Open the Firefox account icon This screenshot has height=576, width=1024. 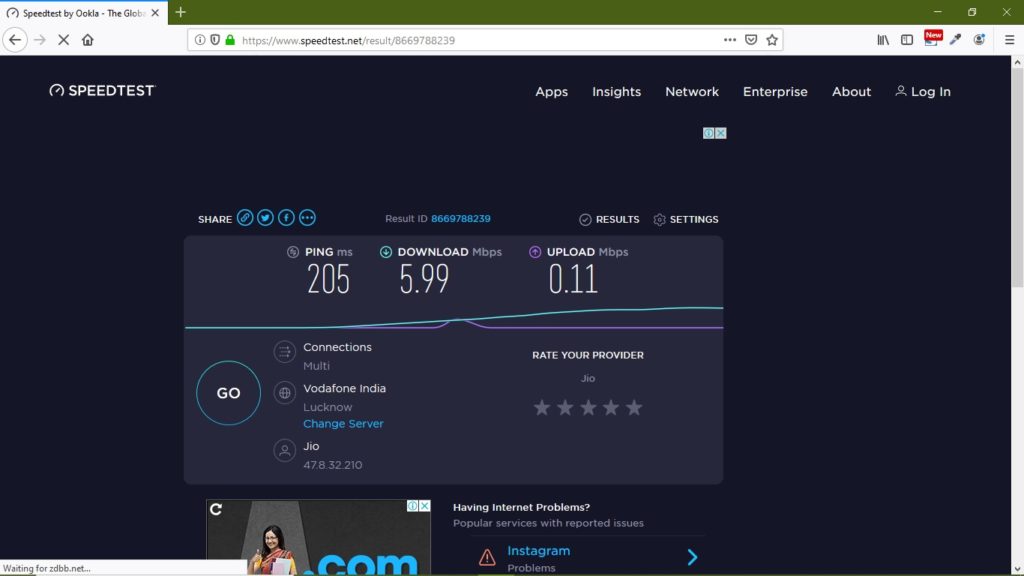point(979,40)
